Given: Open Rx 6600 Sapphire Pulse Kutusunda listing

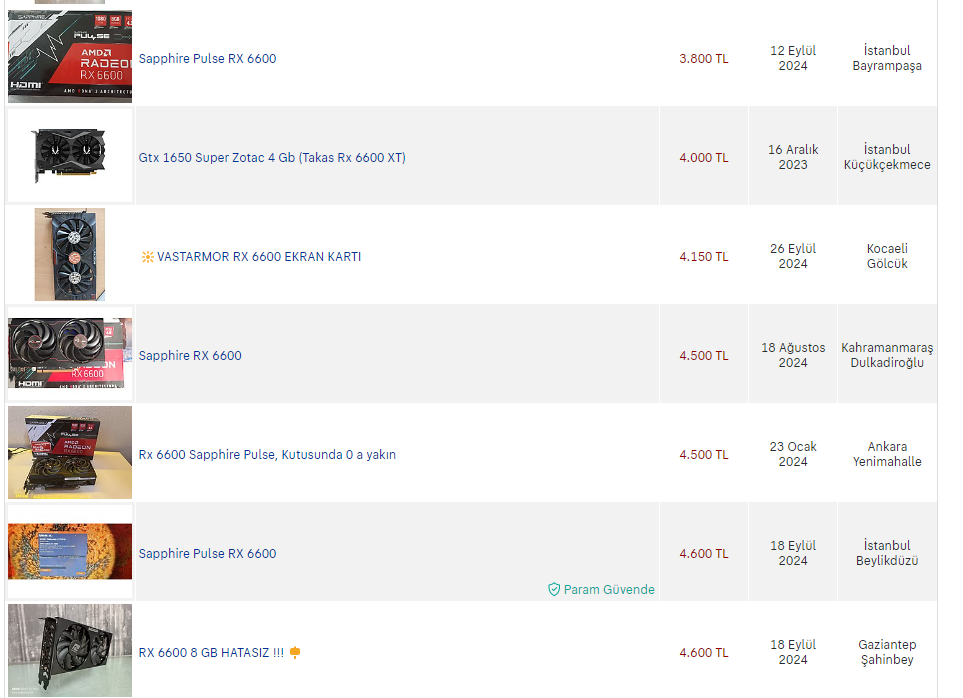Looking at the screenshot, I should pos(267,455).
